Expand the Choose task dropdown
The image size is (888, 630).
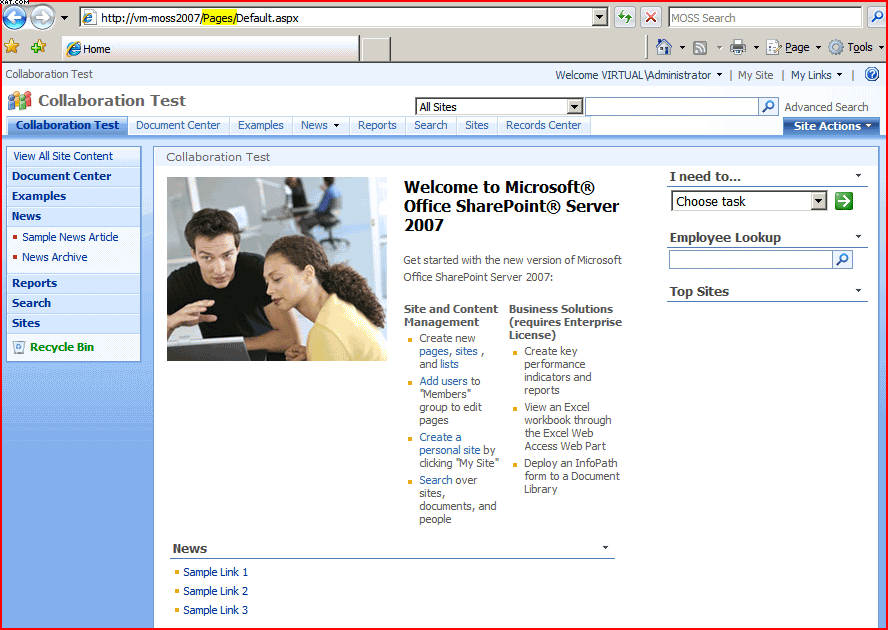point(818,201)
